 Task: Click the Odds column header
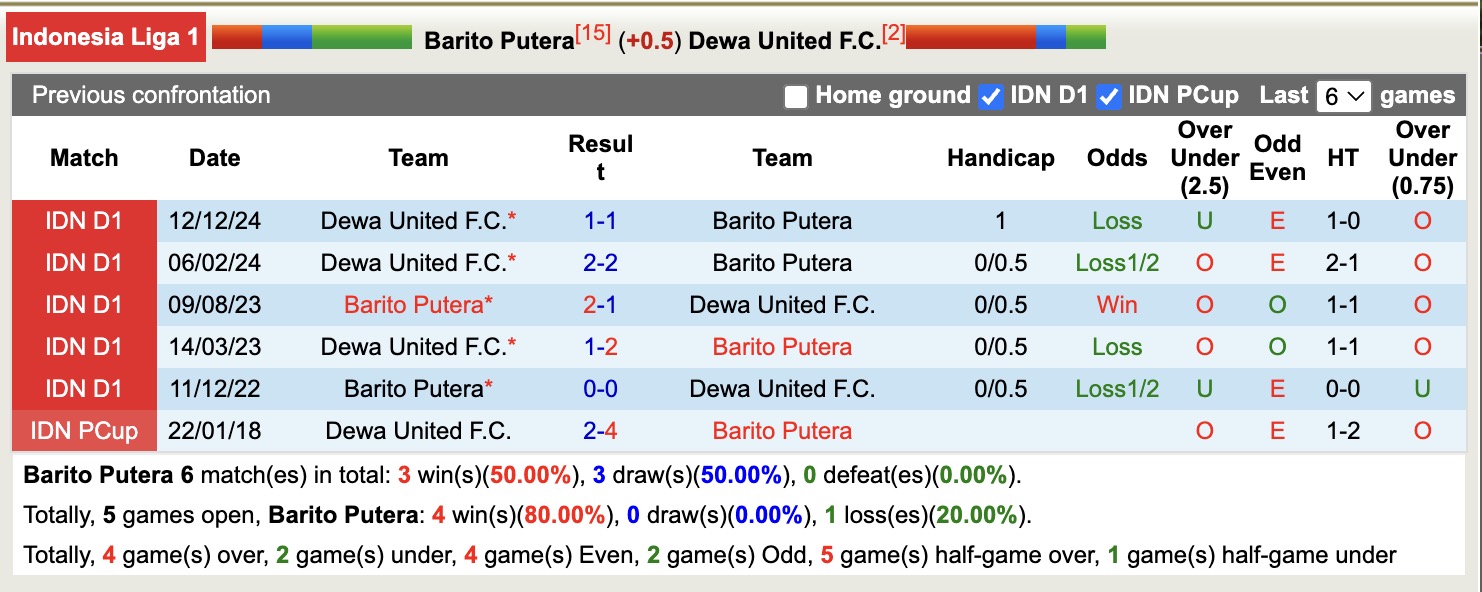(x=1117, y=158)
